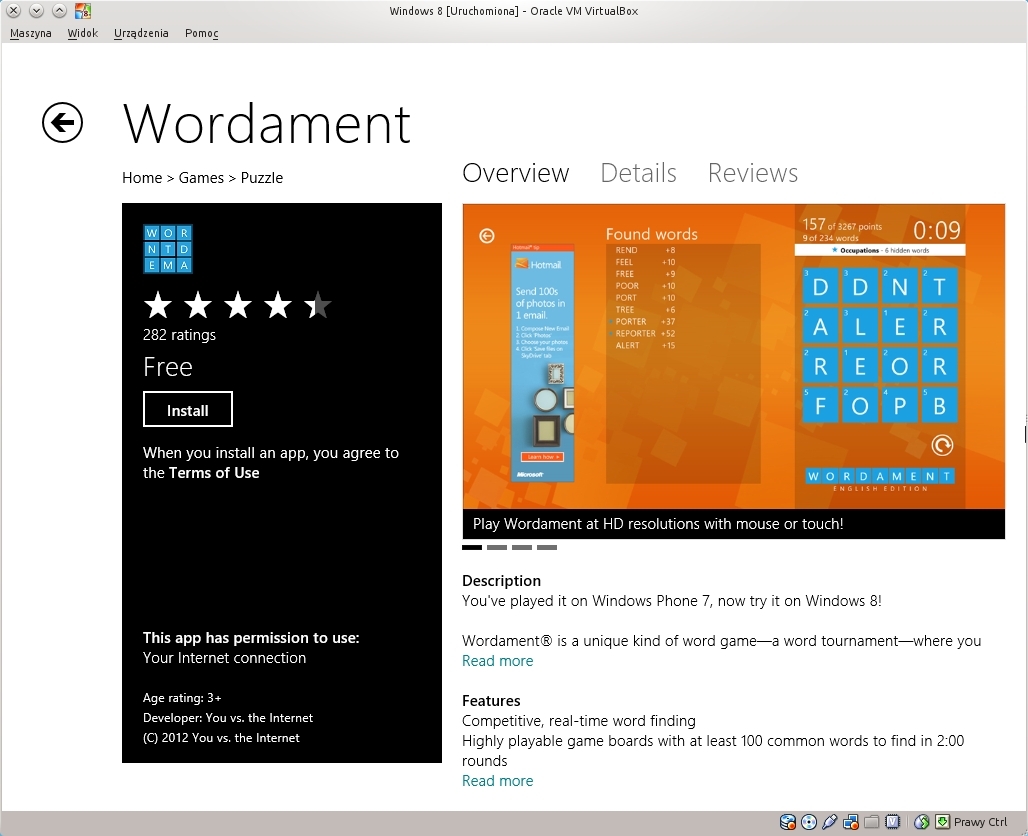1028x836 pixels.
Task: Select the second screenshot page indicator
Action: click(497, 547)
